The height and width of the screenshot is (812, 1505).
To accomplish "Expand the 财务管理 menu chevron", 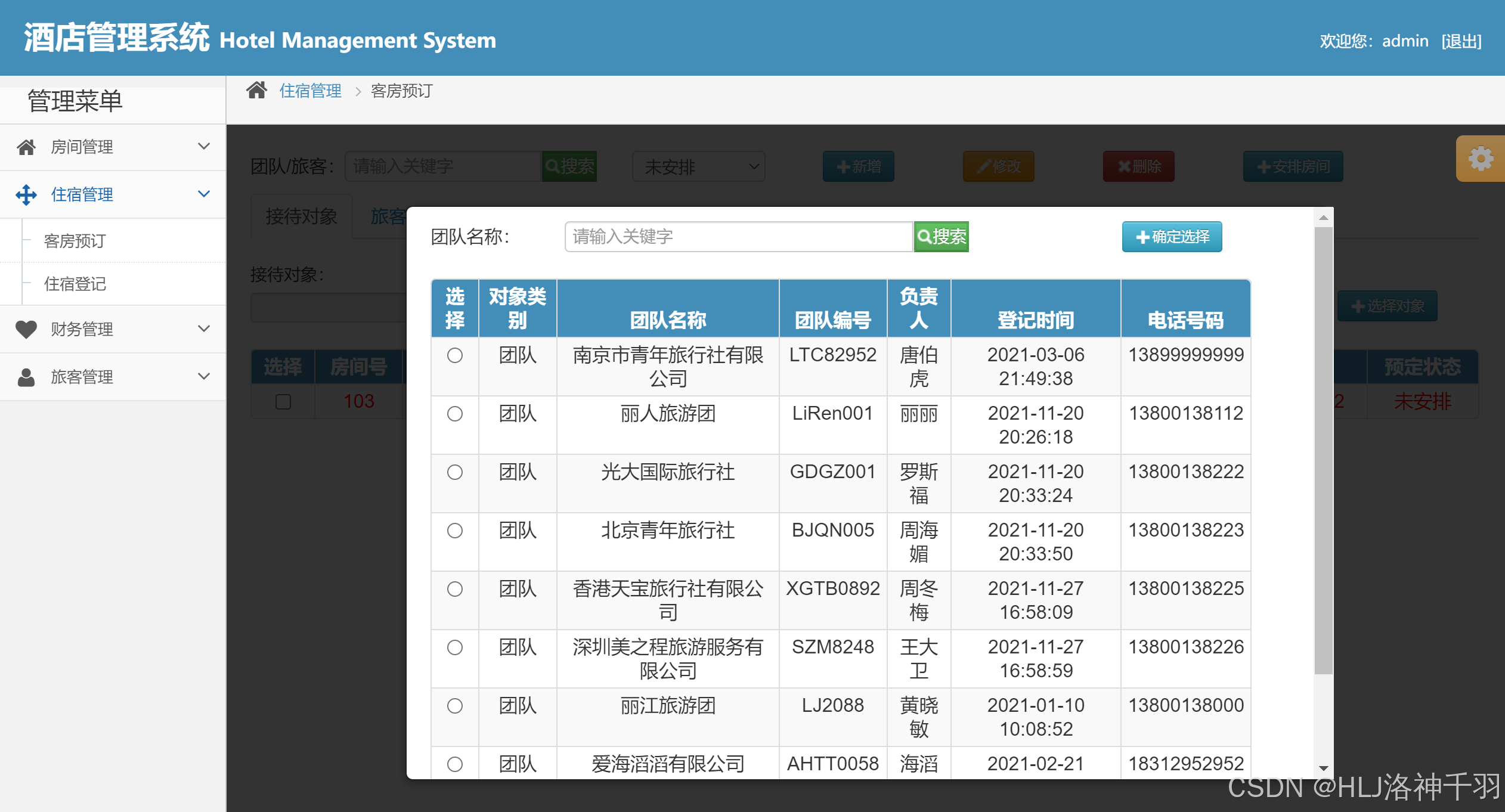I will [204, 329].
